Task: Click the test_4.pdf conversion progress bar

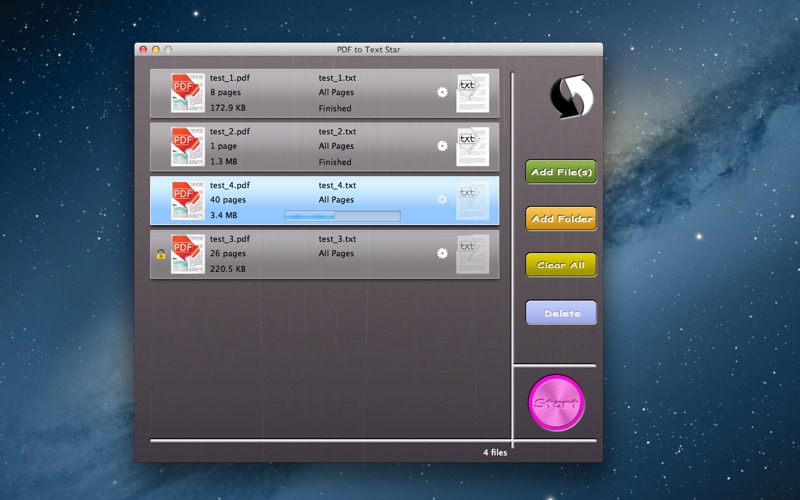Action: [342, 215]
